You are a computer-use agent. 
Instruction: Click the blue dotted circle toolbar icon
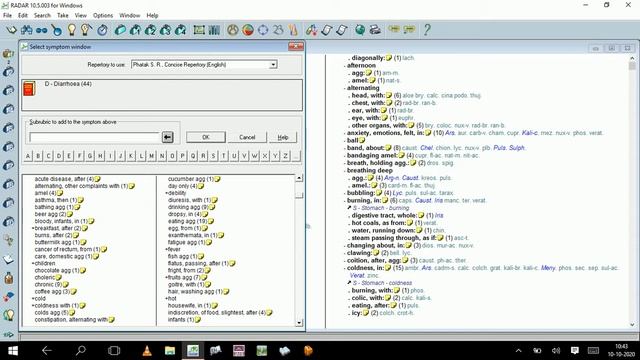point(263,30)
